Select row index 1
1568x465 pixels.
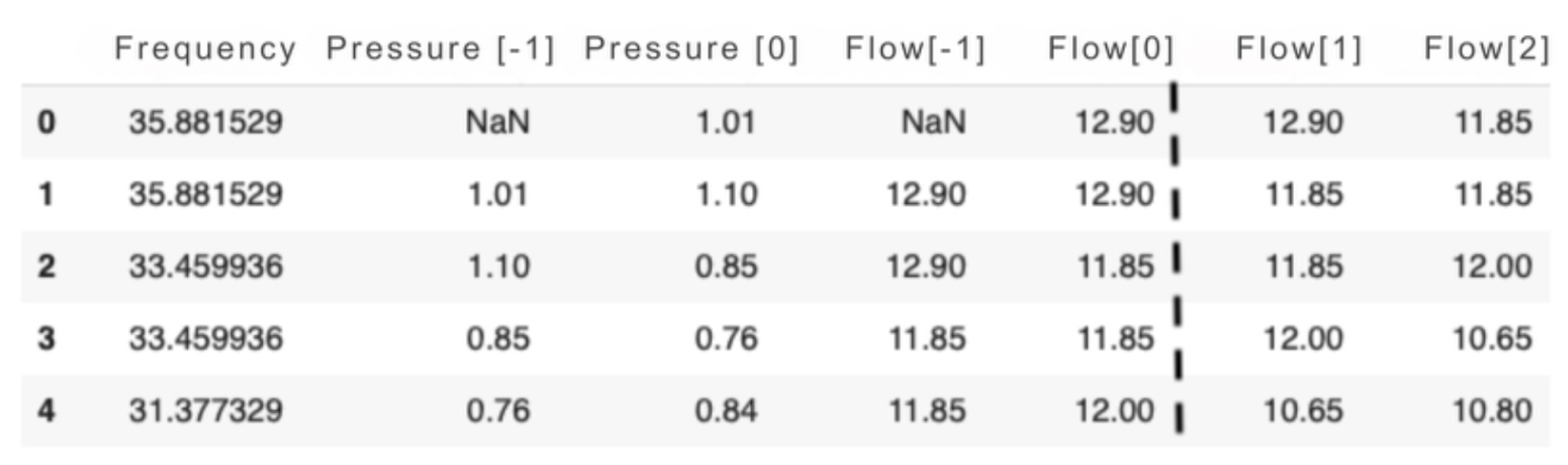(46, 194)
